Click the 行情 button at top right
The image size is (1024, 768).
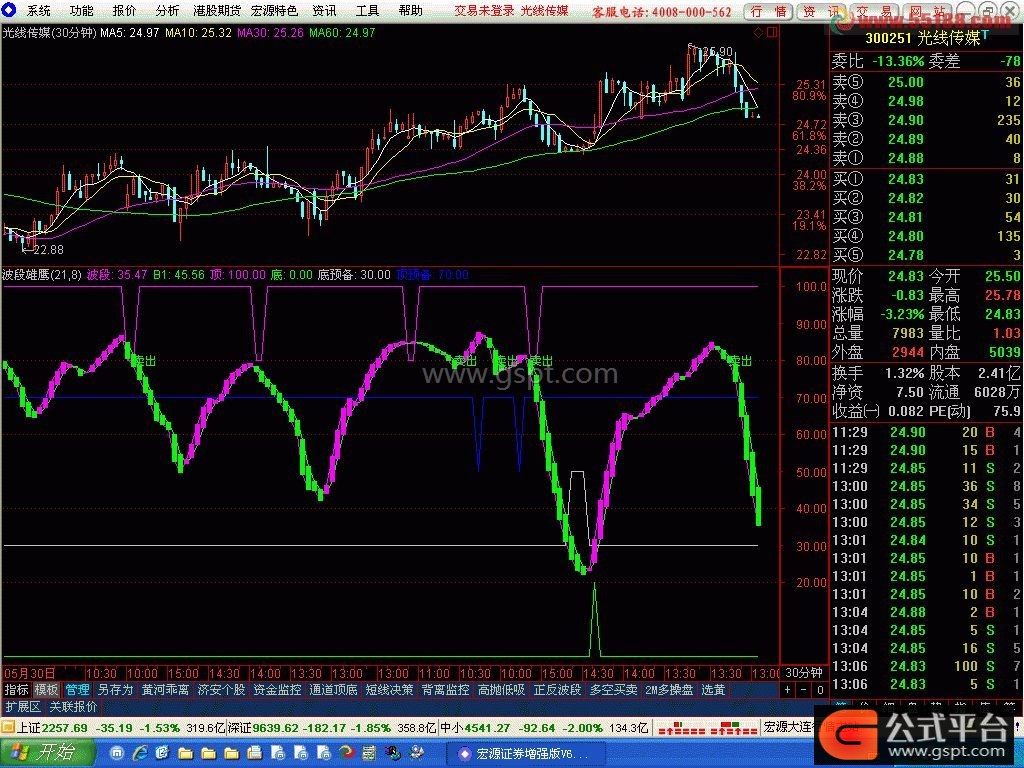click(768, 12)
